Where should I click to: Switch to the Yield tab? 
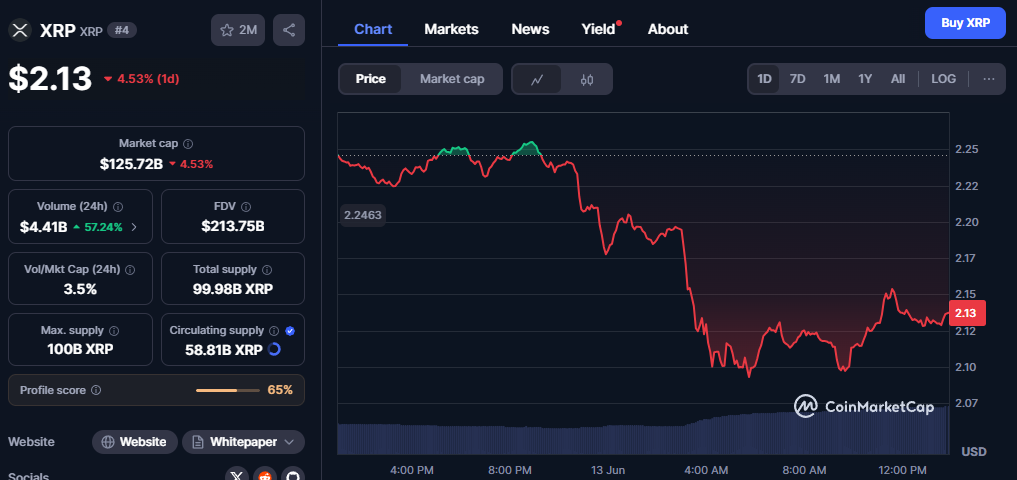point(599,29)
